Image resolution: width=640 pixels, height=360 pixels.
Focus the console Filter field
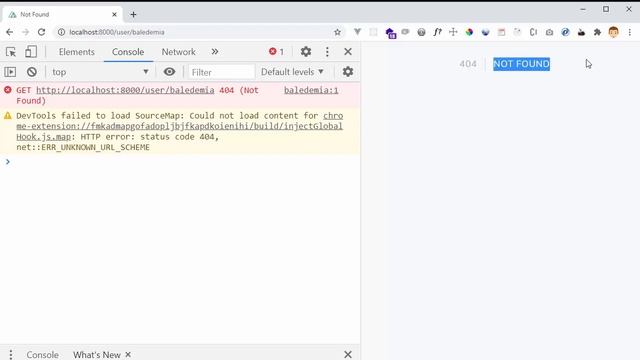221,72
